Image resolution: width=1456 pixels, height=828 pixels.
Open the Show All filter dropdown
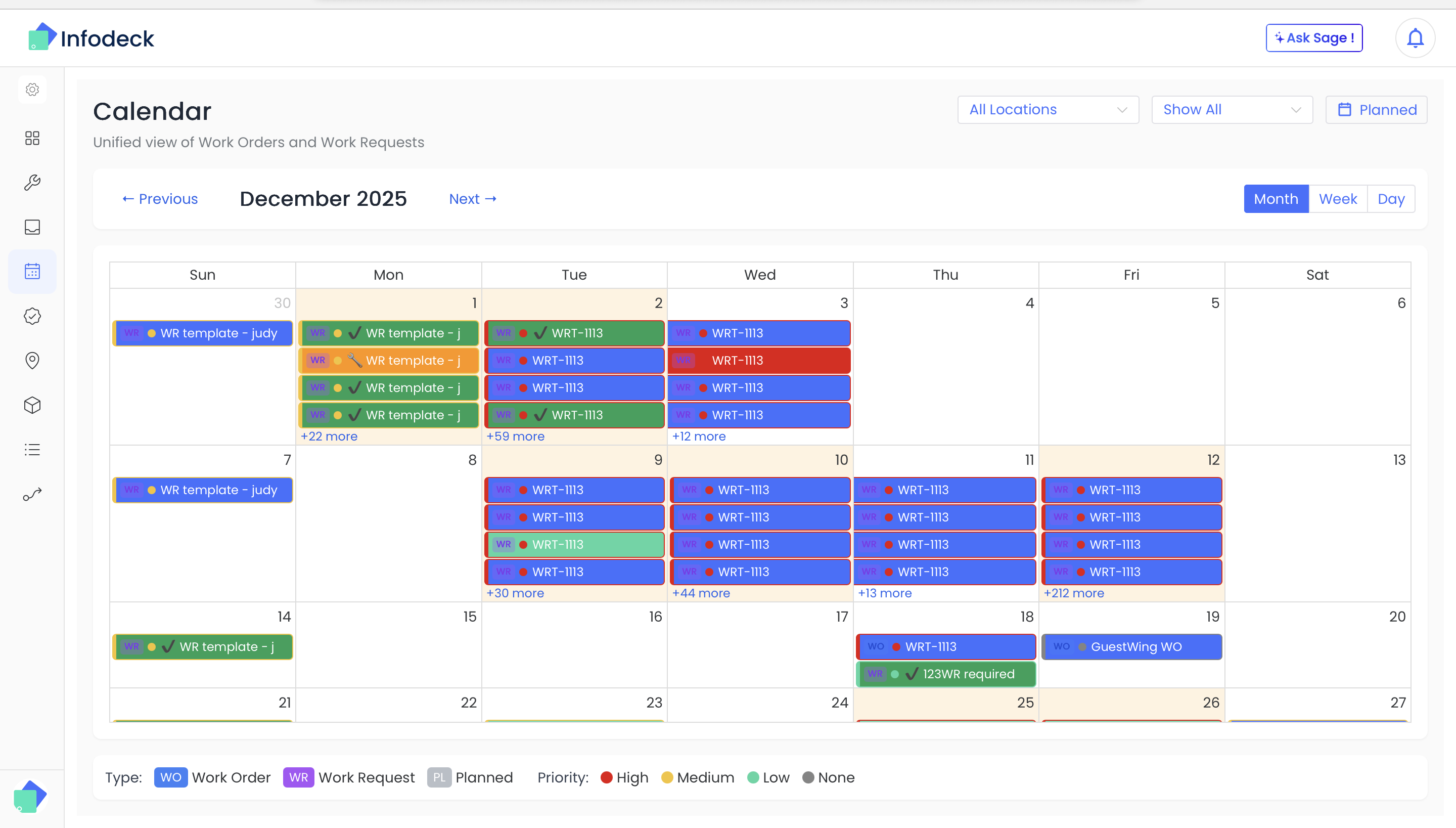pyautogui.click(x=1232, y=109)
